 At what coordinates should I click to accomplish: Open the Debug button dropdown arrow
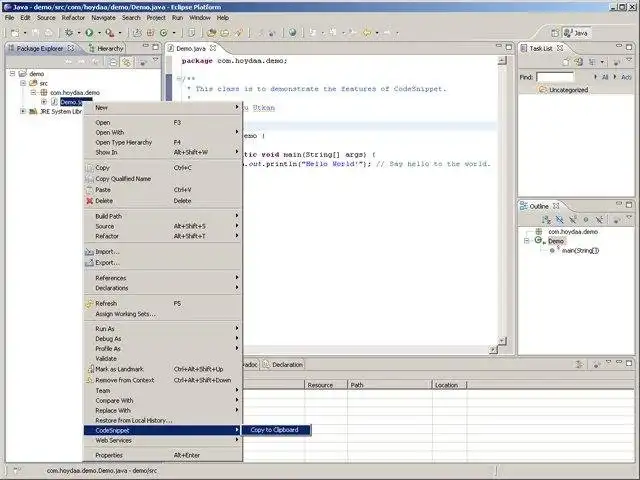(x=79, y=33)
